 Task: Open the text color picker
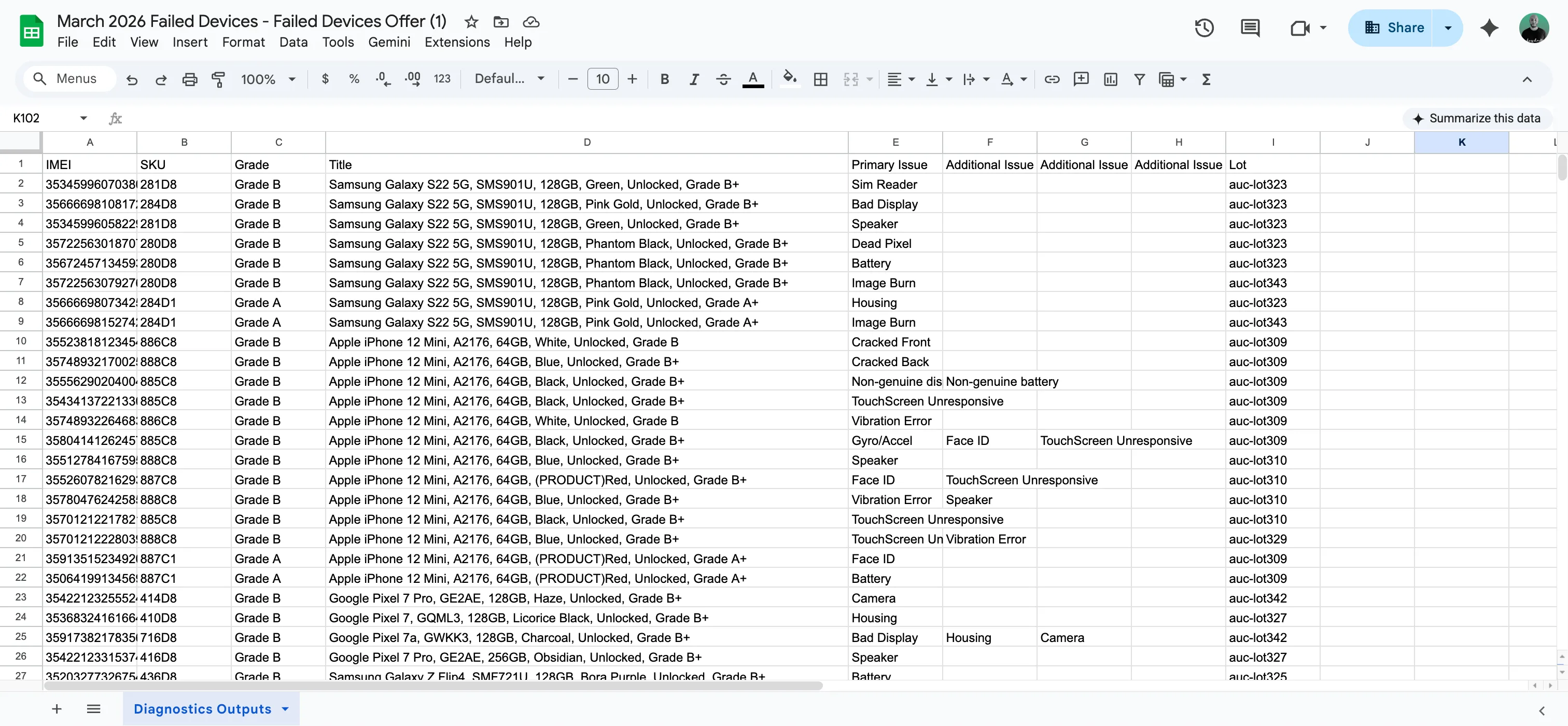(x=753, y=79)
